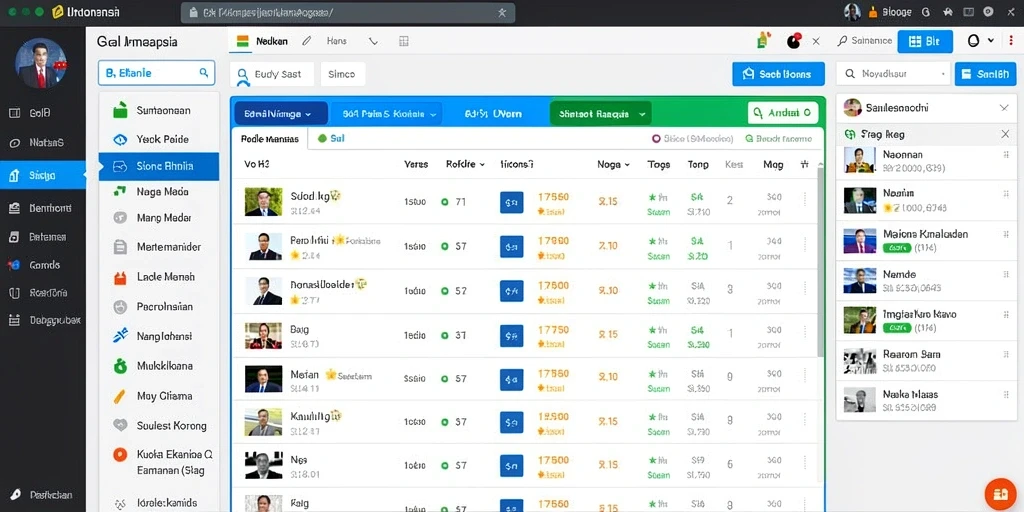Toggle the green Sul status radio
Viewport: 1024px width, 512px height.
321,138
